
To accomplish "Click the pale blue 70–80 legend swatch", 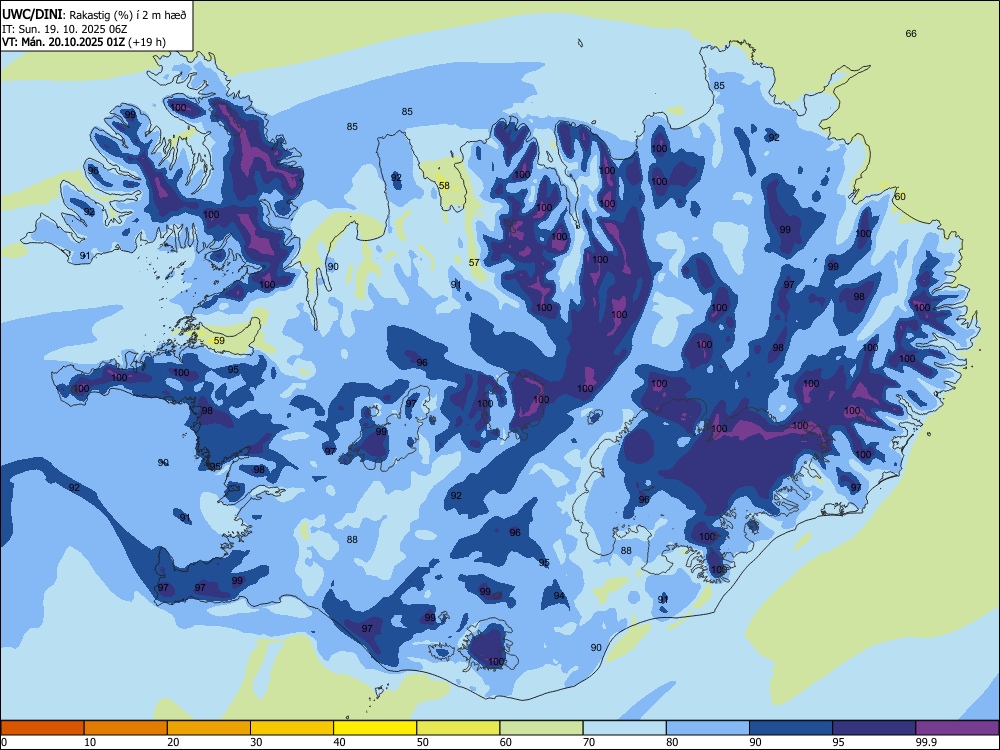I will [625, 728].
